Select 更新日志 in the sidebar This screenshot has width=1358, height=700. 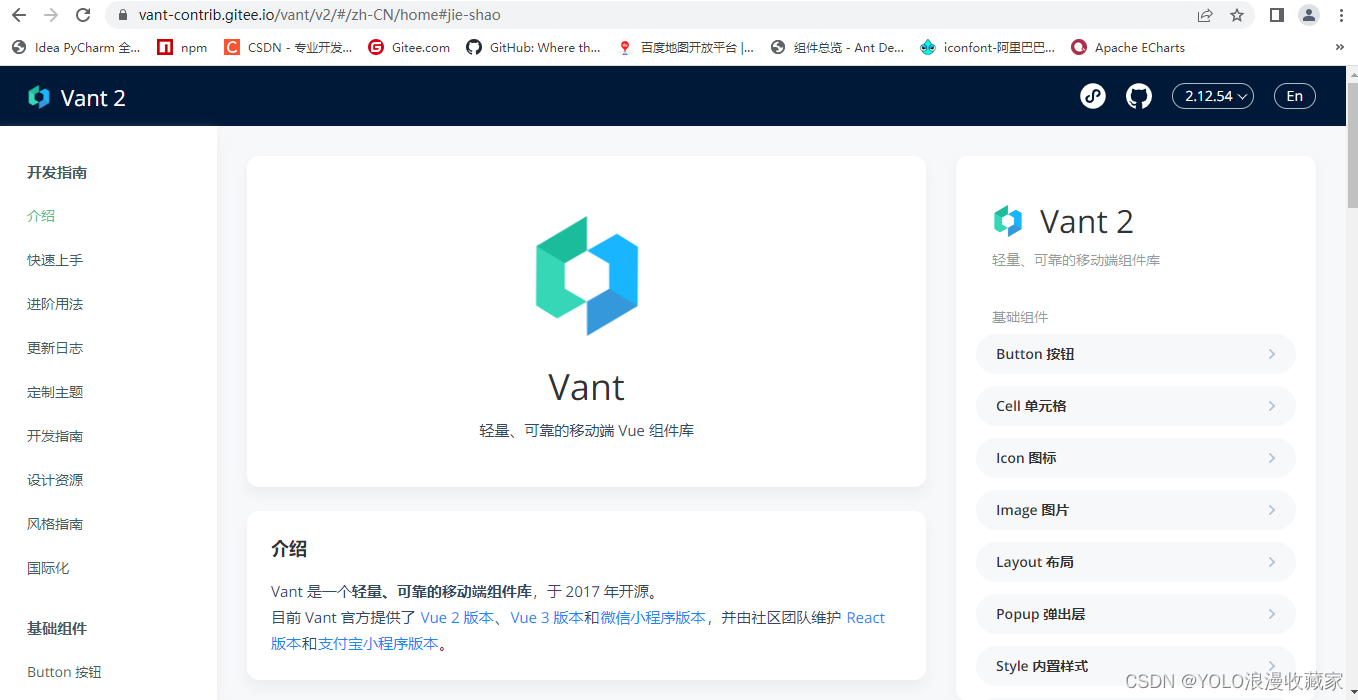[x=55, y=348]
